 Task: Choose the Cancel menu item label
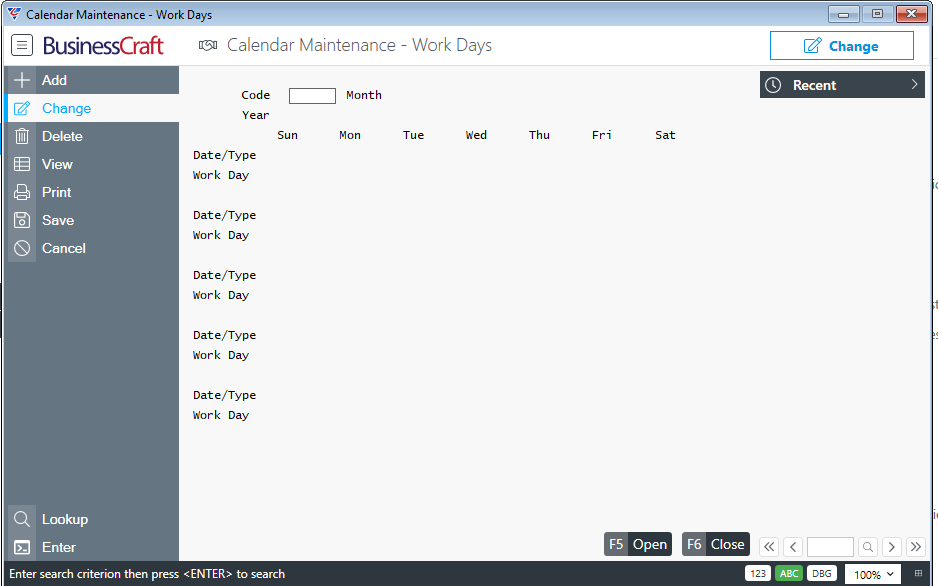point(63,248)
